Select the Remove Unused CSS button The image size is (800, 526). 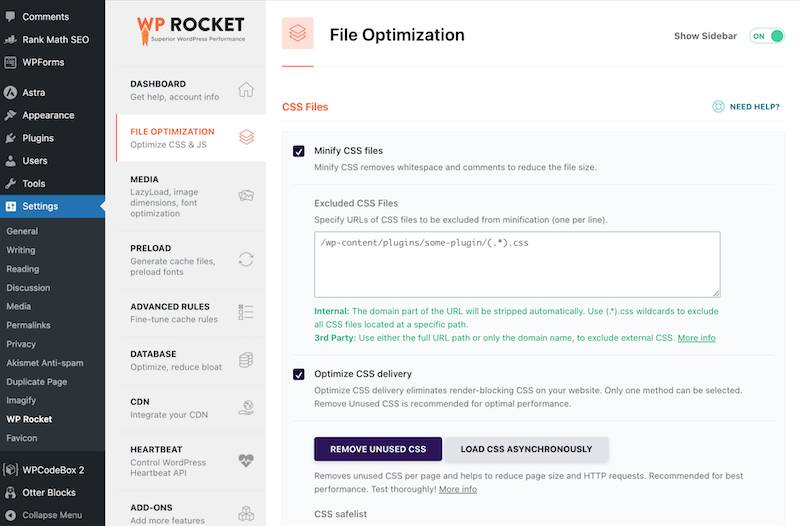378,449
